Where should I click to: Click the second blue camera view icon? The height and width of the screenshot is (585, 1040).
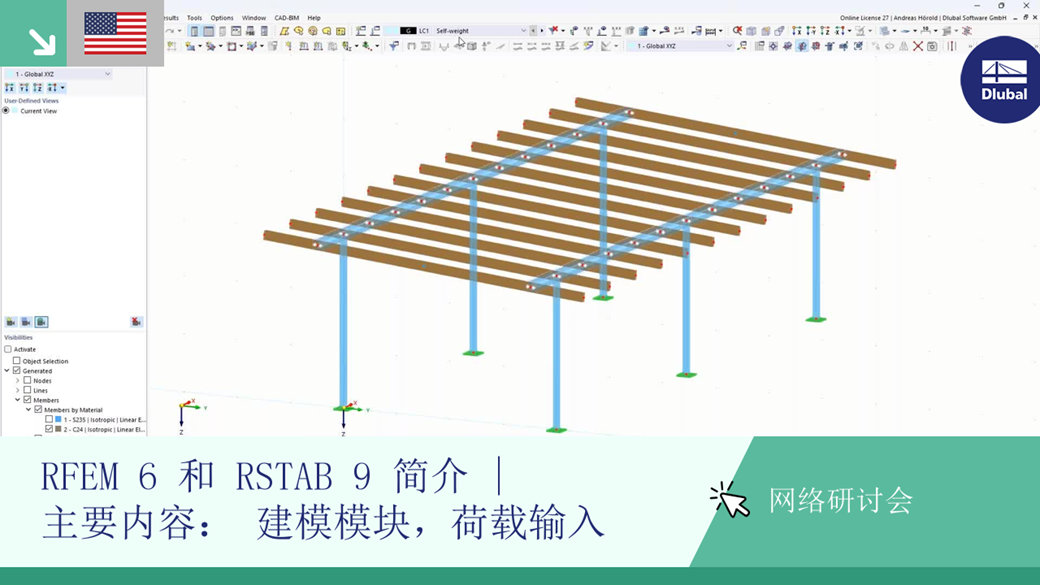click(26, 322)
